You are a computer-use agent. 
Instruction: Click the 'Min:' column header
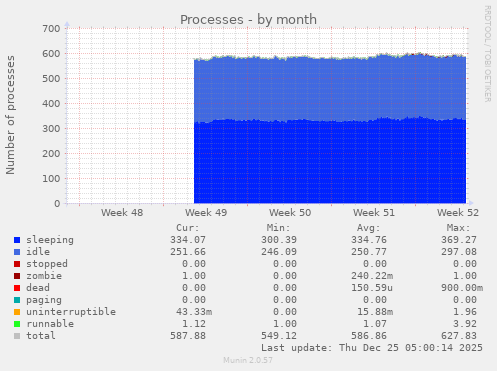coord(278,228)
